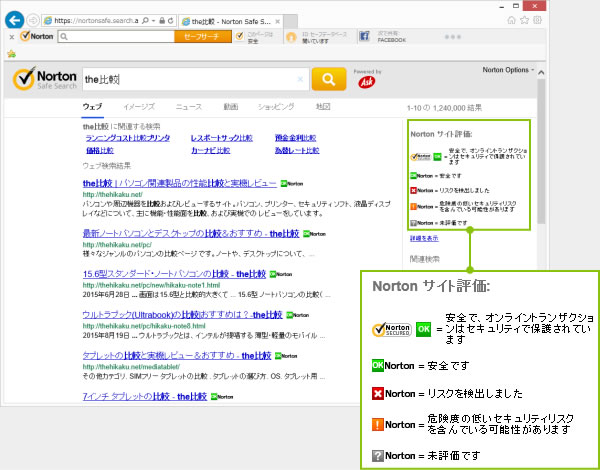Screen dimensions: 600x470
Task: Open related search 為替レート比較
Action: pos(297,151)
